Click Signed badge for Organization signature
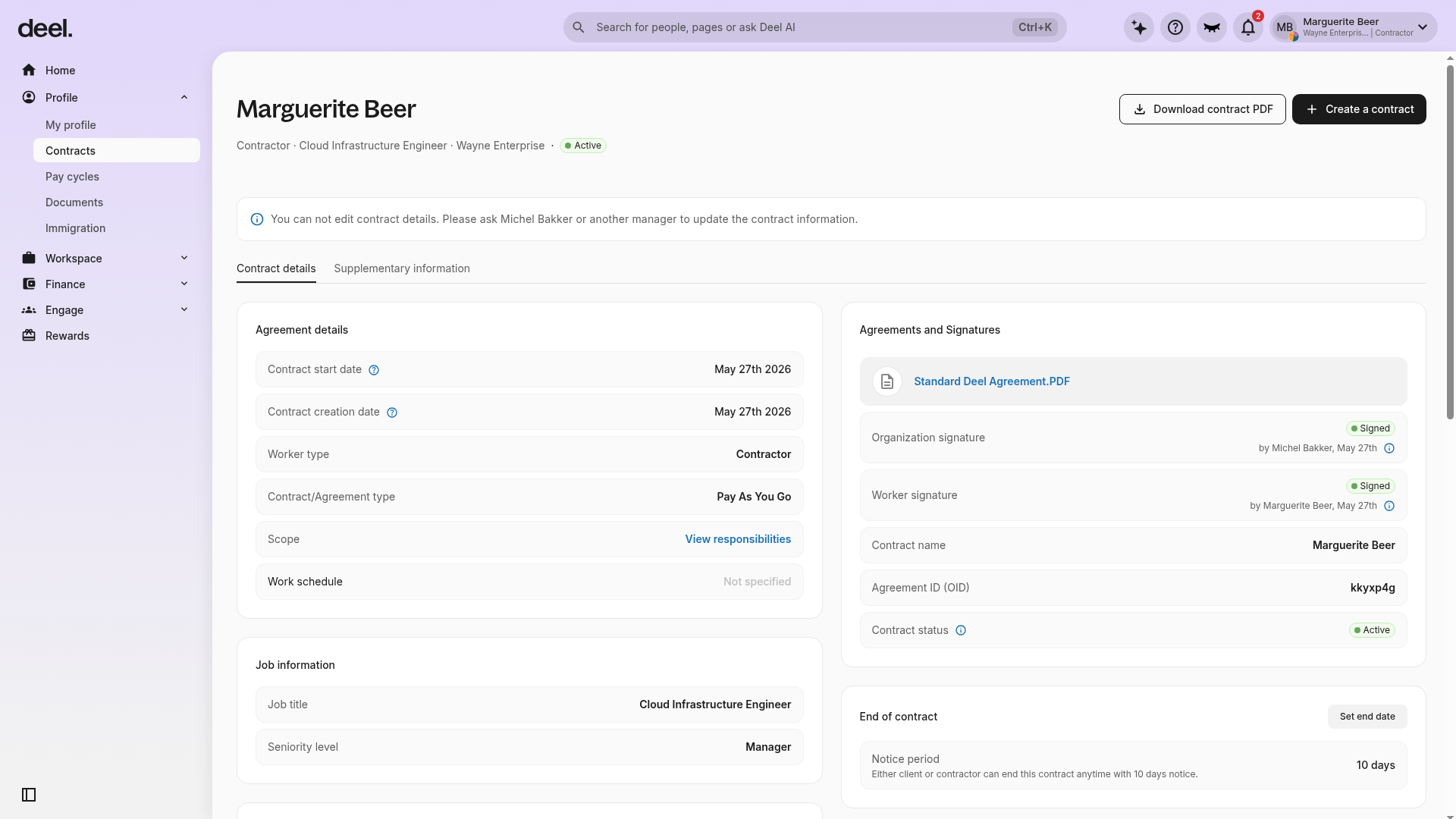The width and height of the screenshot is (1456, 819). (x=1370, y=428)
